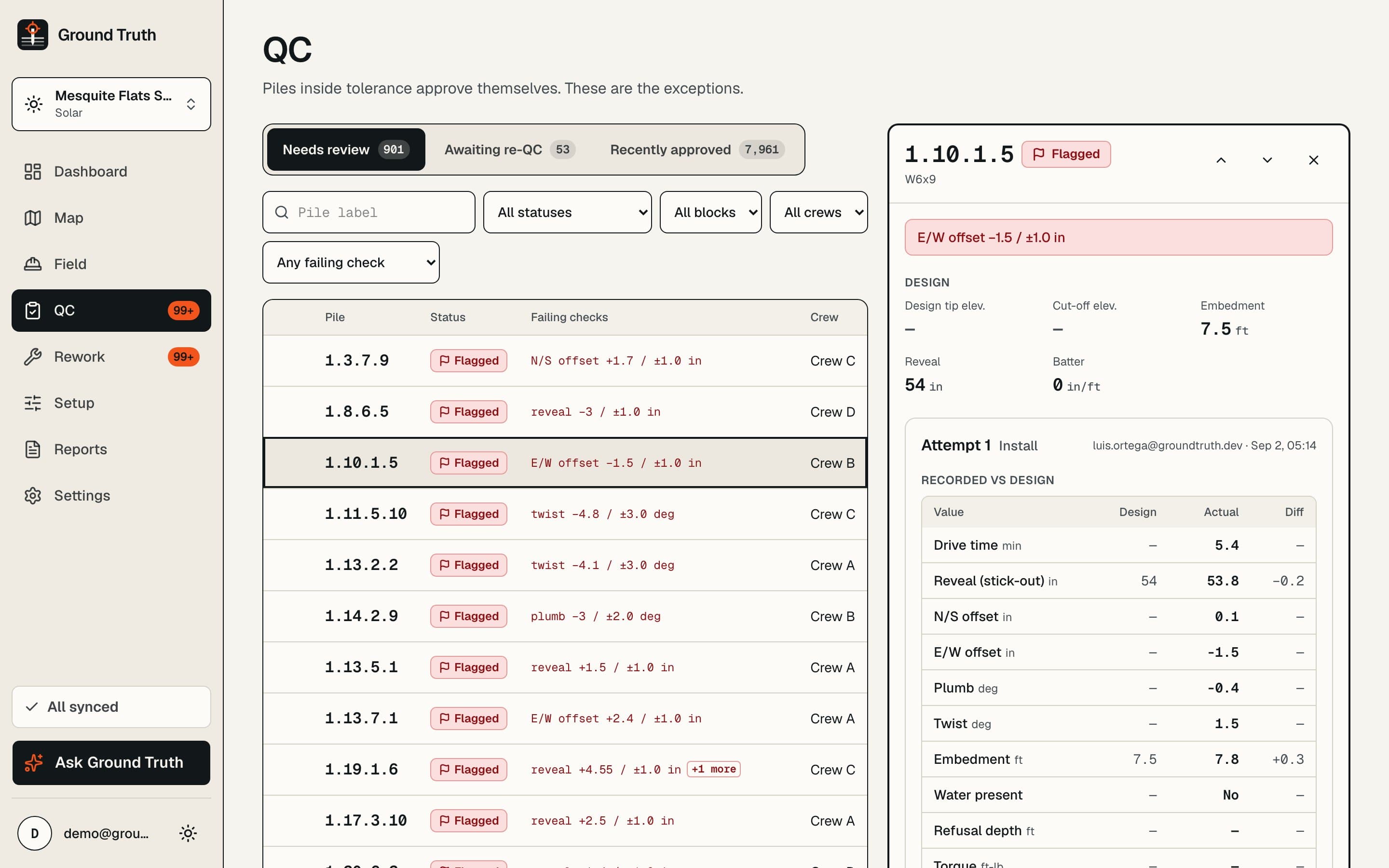Click the All synced status button
The image size is (1389, 868).
[111, 706]
